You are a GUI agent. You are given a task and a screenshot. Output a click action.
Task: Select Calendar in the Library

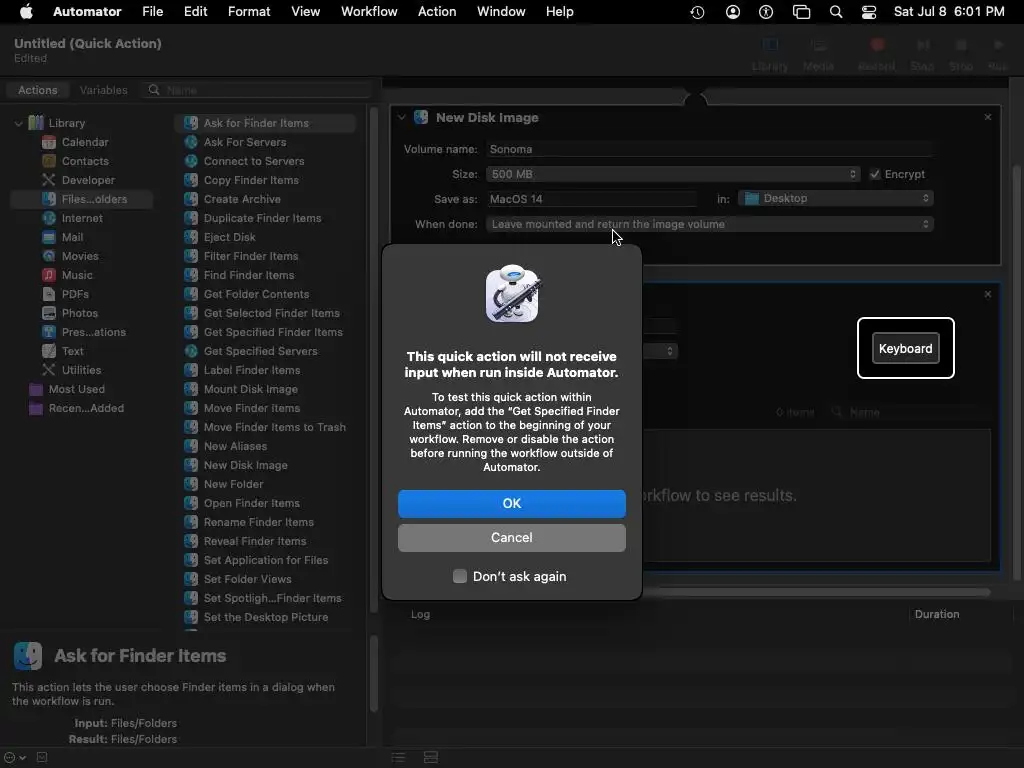click(x=84, y=142)
